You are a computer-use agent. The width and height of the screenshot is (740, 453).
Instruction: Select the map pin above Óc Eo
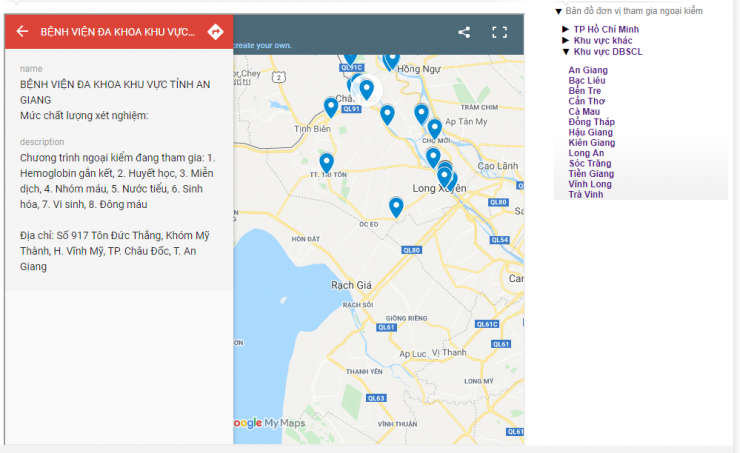coord(396,206)
